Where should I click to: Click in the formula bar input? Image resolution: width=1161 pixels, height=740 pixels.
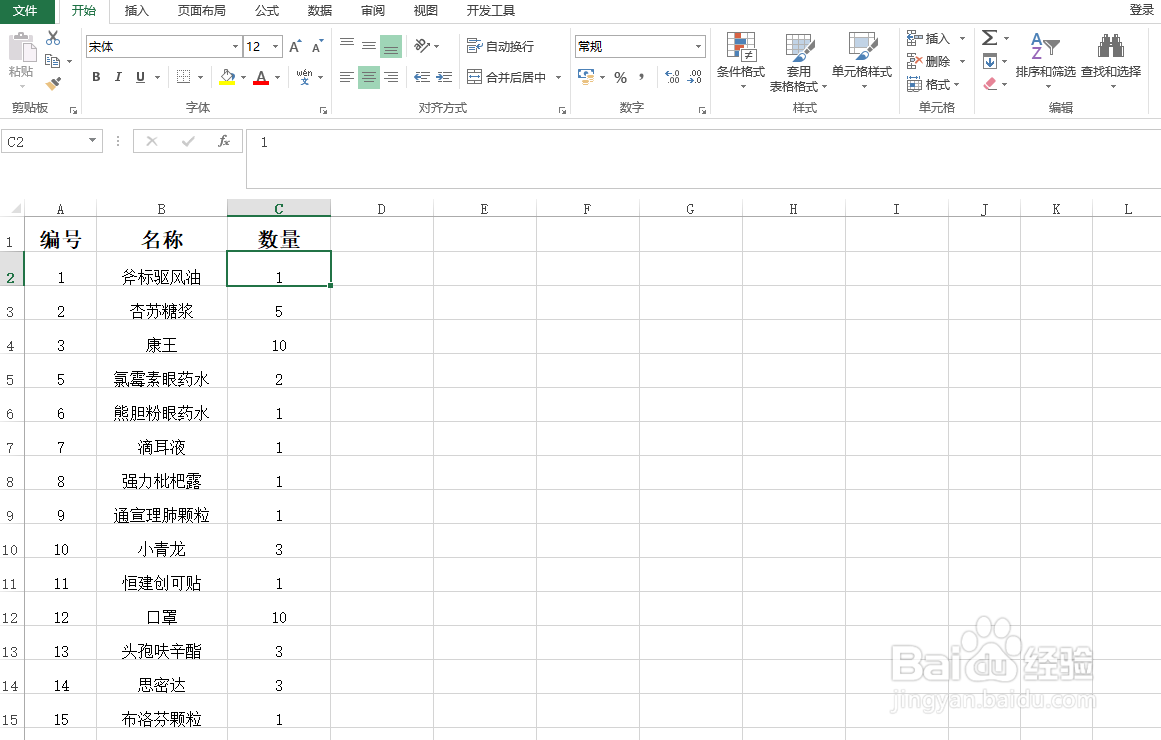(703, 159)
